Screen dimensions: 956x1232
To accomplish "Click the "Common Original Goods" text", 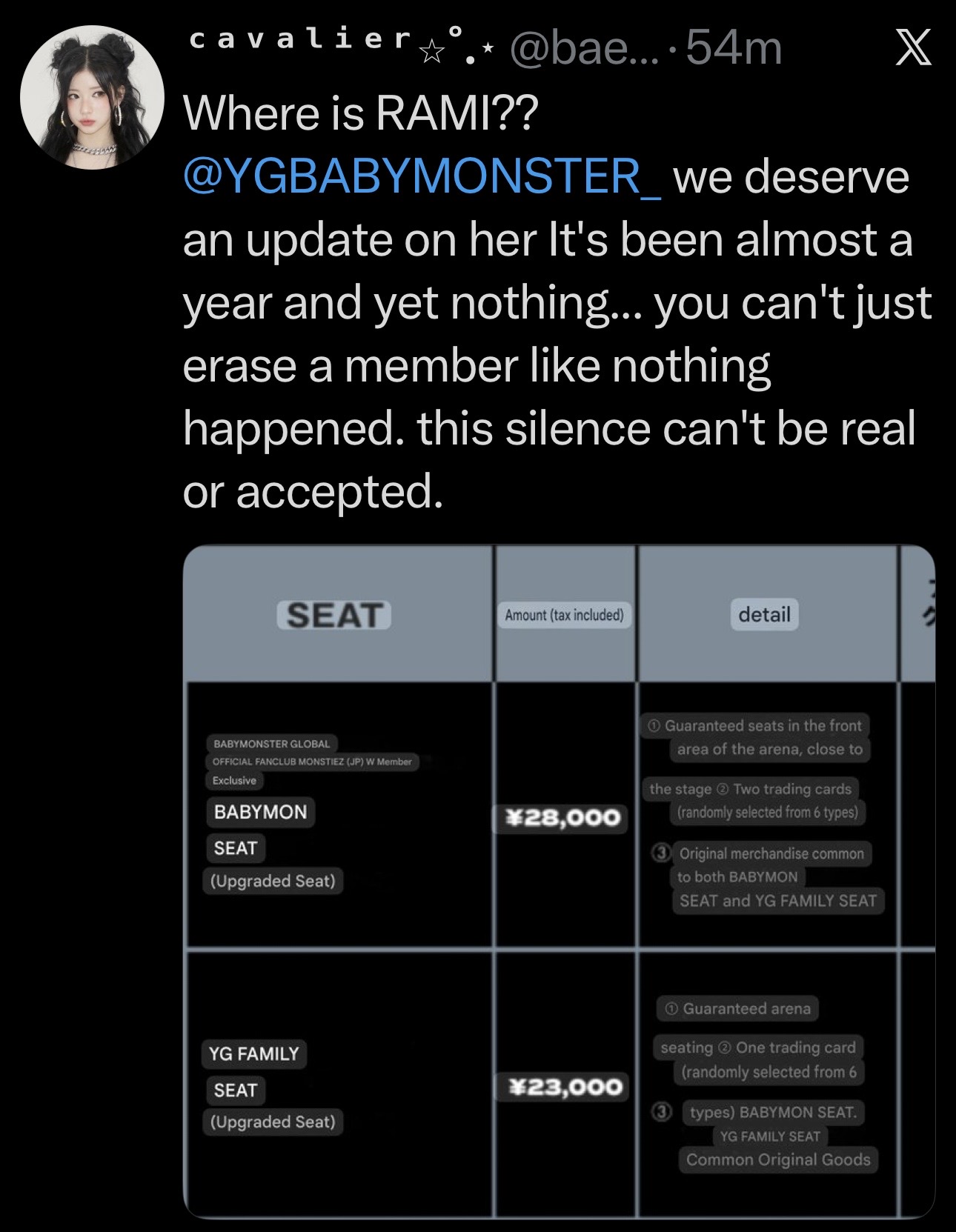I will pyautogui.click(x=778, y=1159).
